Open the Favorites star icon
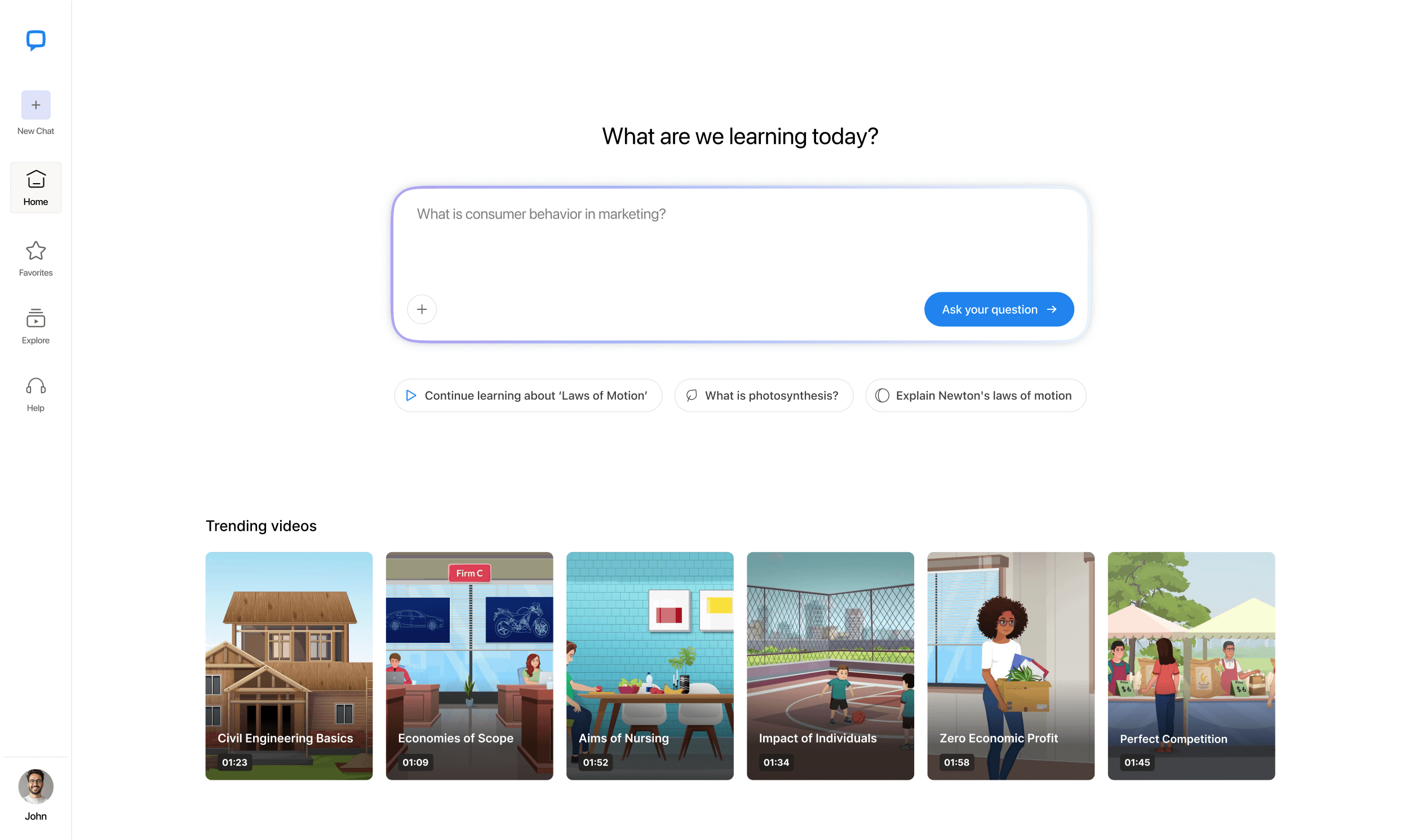Screen dimensions: 1409x840 [36, 251]
